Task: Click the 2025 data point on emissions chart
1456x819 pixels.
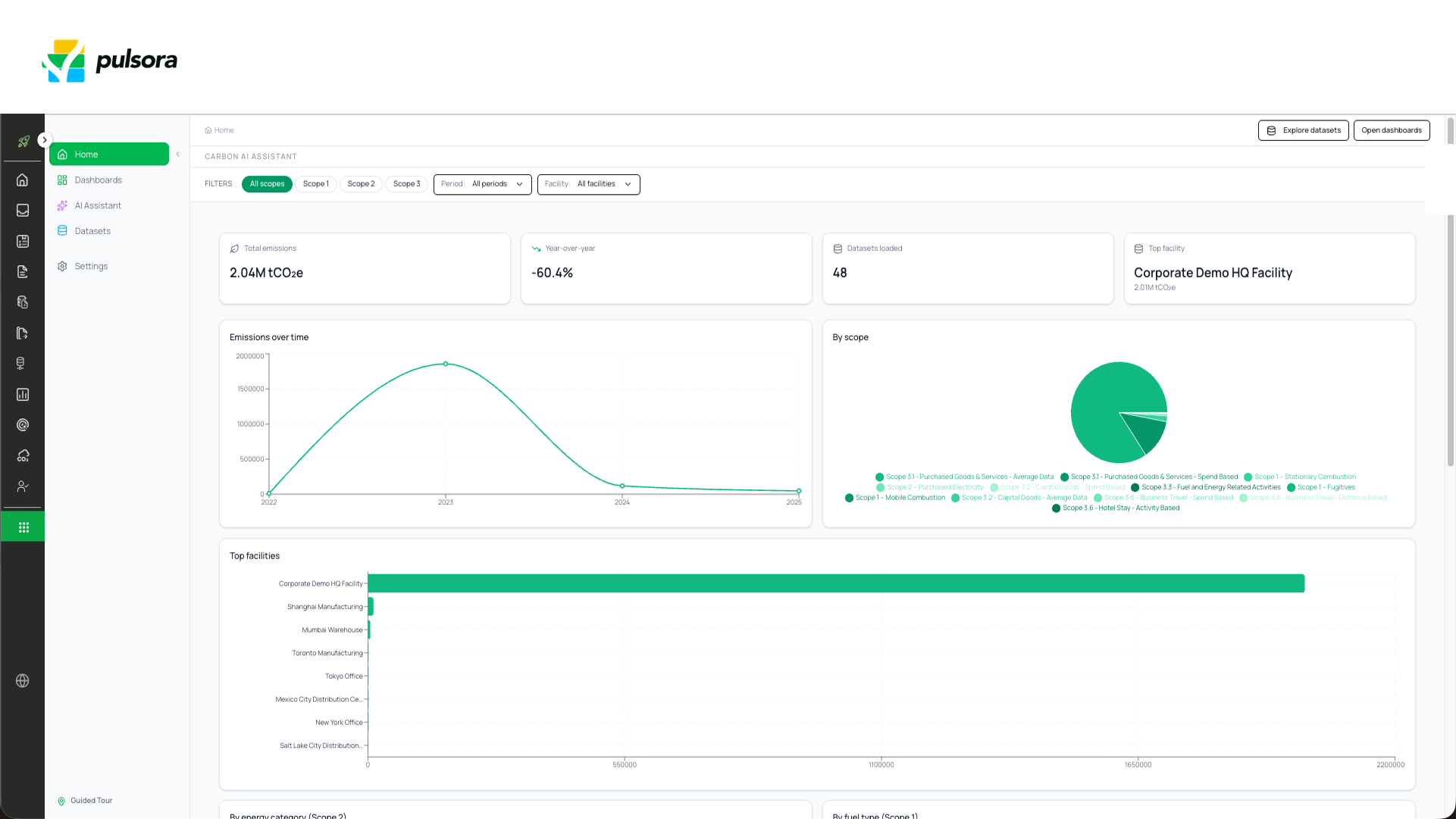Action: [799, 491]
